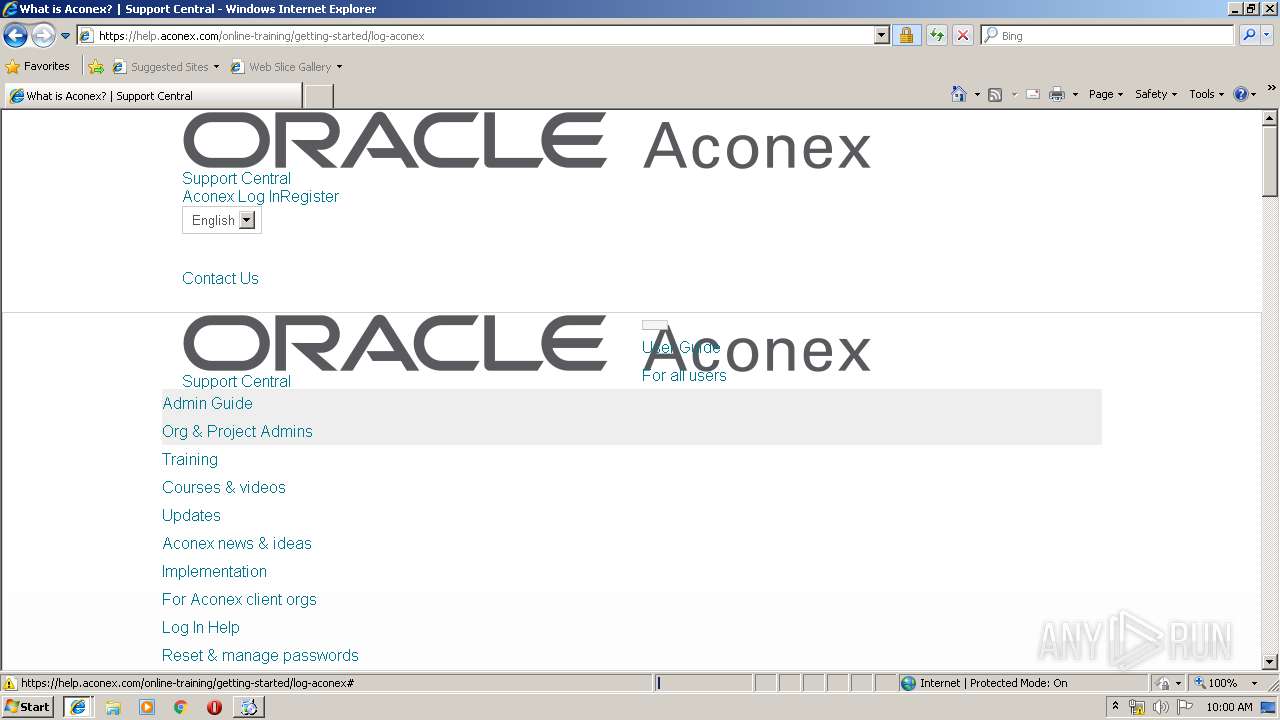Open the Implementation link

[214, 571]
